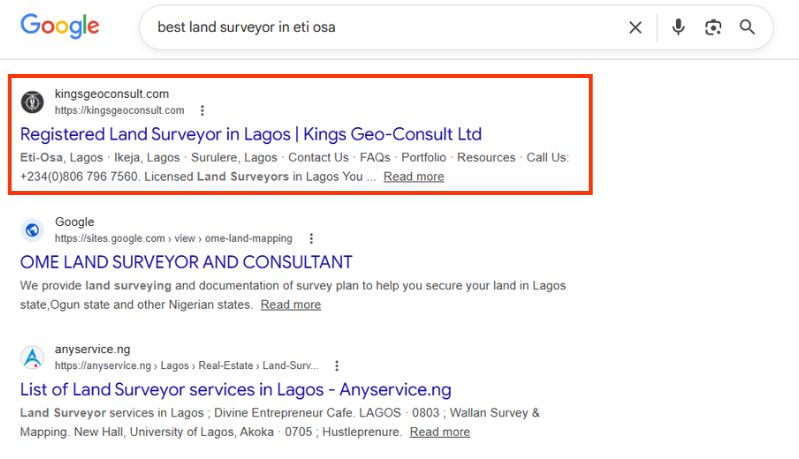Click the sites.google.com globe favicon
The height and width of the screenshot is (459, 799).
(32, 230)
